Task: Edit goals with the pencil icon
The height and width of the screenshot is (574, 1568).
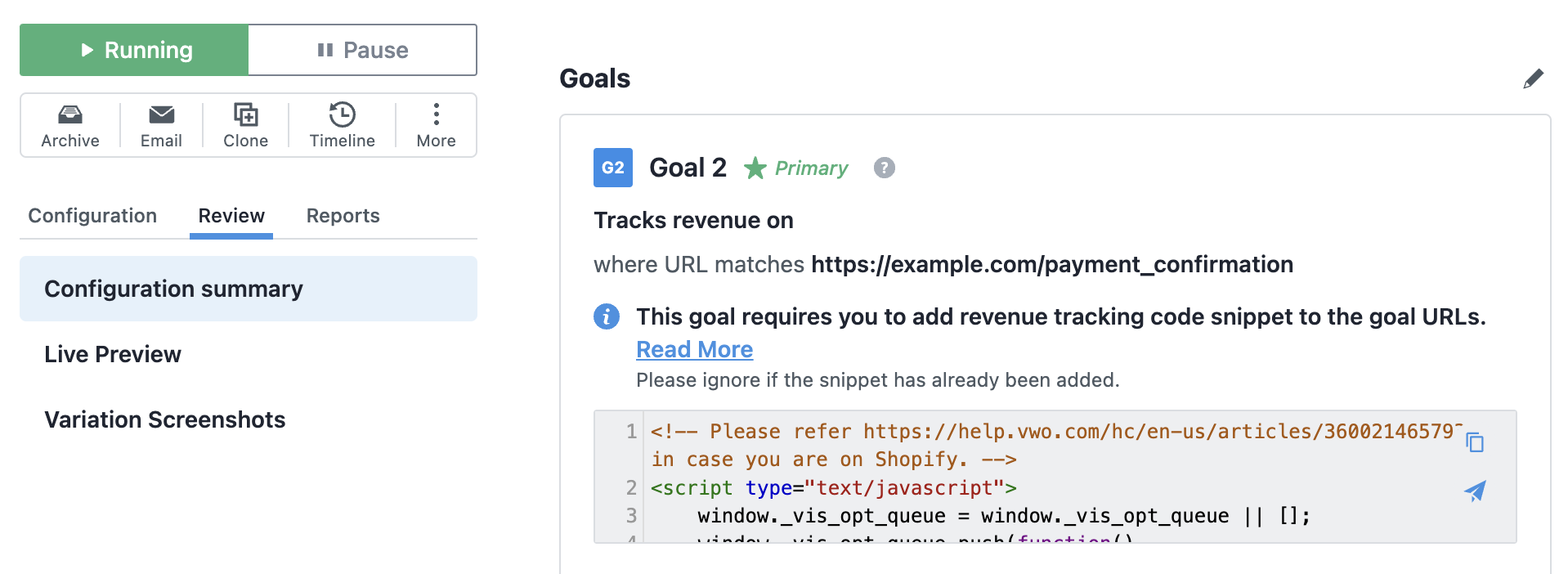Action: (x=1533, y=79)
